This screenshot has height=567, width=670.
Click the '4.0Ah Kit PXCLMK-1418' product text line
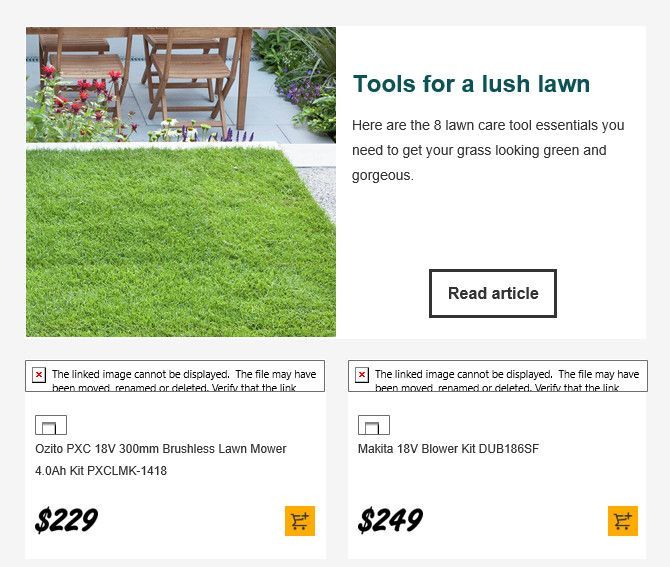pyautogui.click(x=101, y=471)
